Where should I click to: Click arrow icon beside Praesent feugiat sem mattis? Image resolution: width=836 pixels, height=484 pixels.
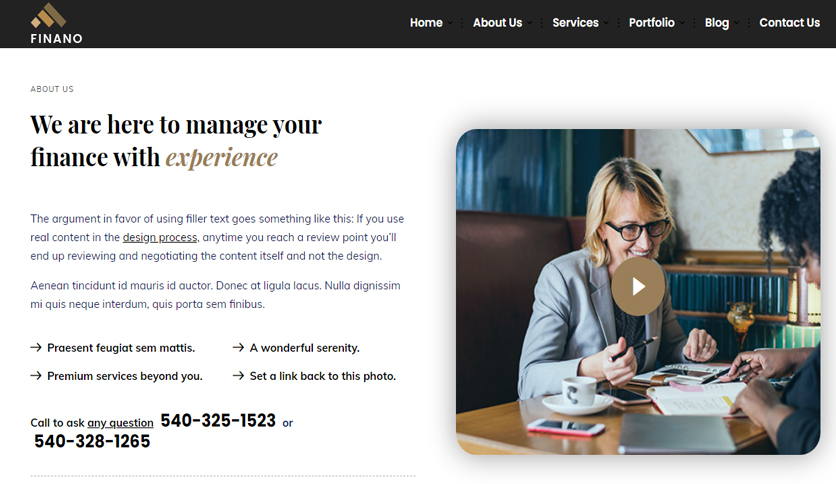tap(36, 348)
